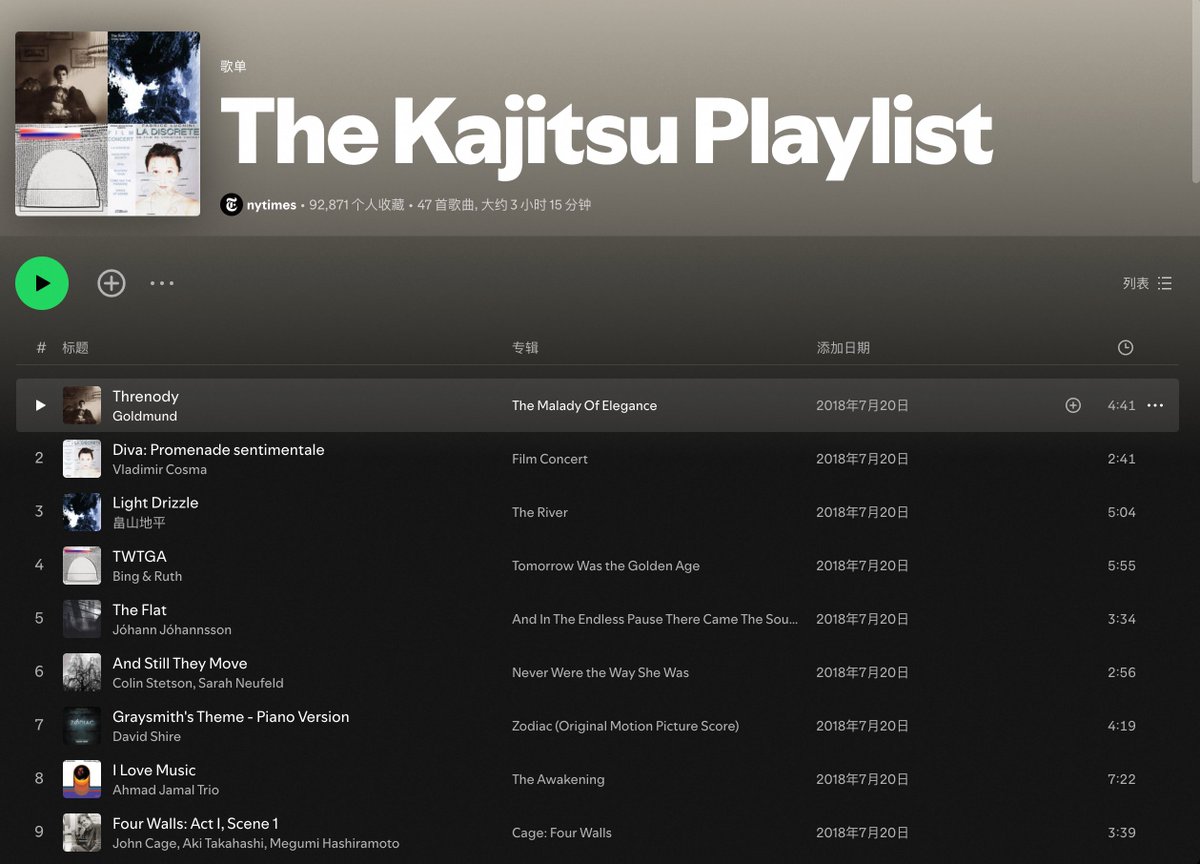
Task: Open Goldmund artist page
Action: [x=145, y=416]
